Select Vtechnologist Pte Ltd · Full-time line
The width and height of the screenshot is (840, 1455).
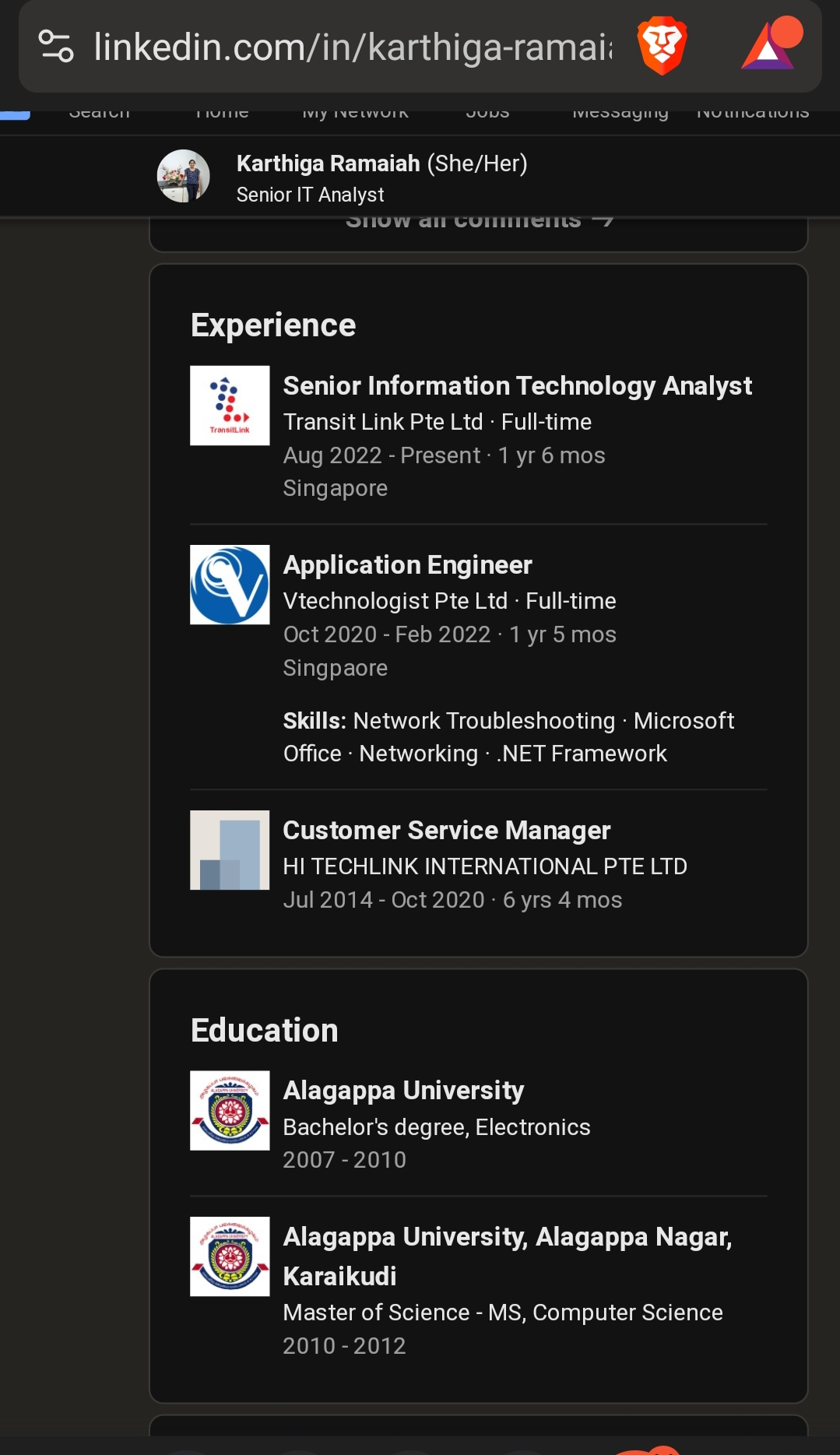coord(449,601)
